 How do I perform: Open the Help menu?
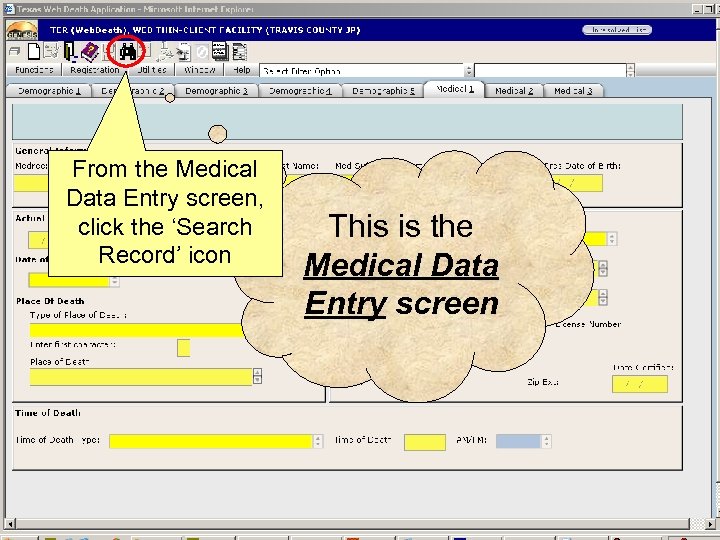[242, 70]
